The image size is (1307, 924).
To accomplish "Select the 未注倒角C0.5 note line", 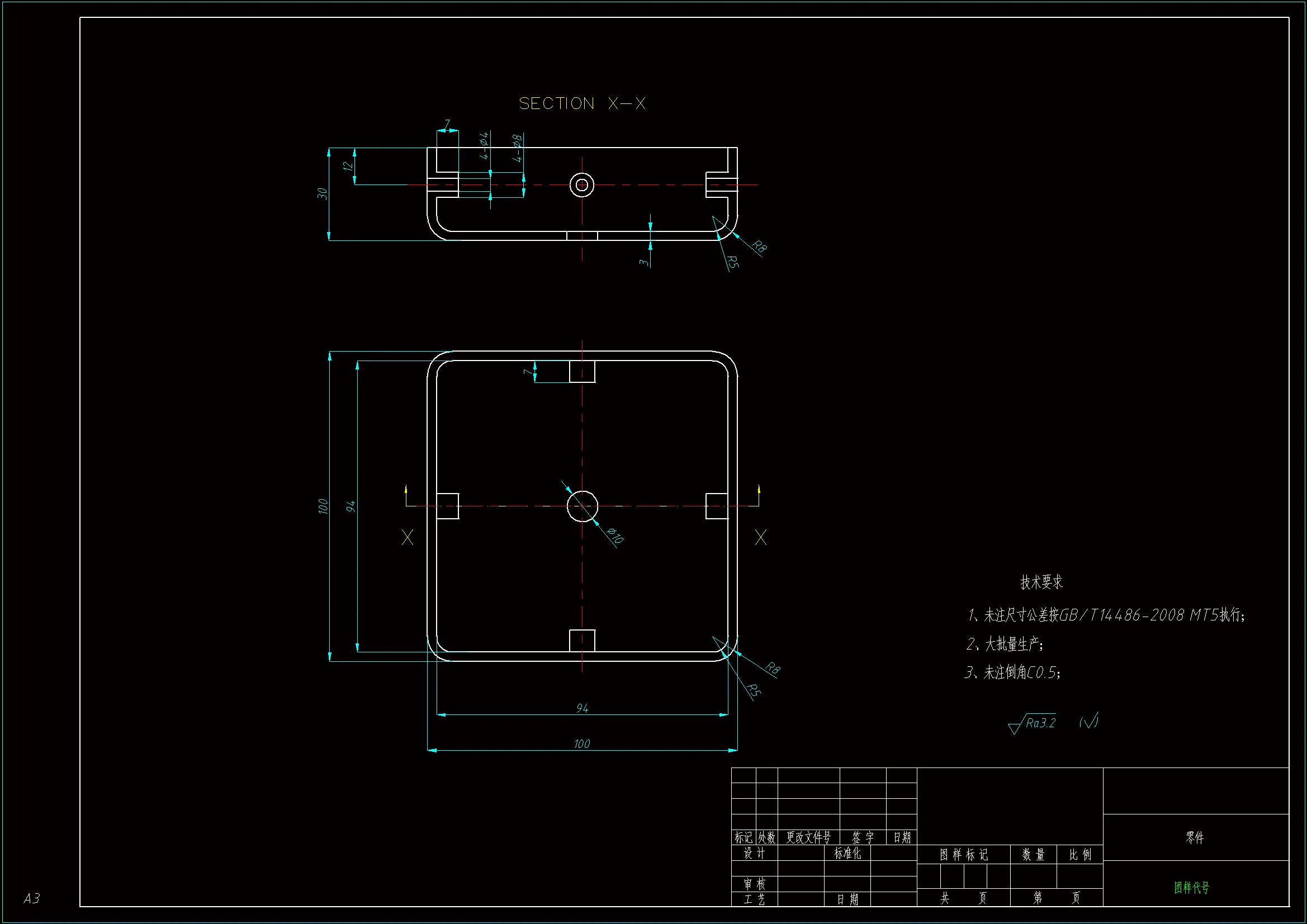I will (x=1013, y=672).
